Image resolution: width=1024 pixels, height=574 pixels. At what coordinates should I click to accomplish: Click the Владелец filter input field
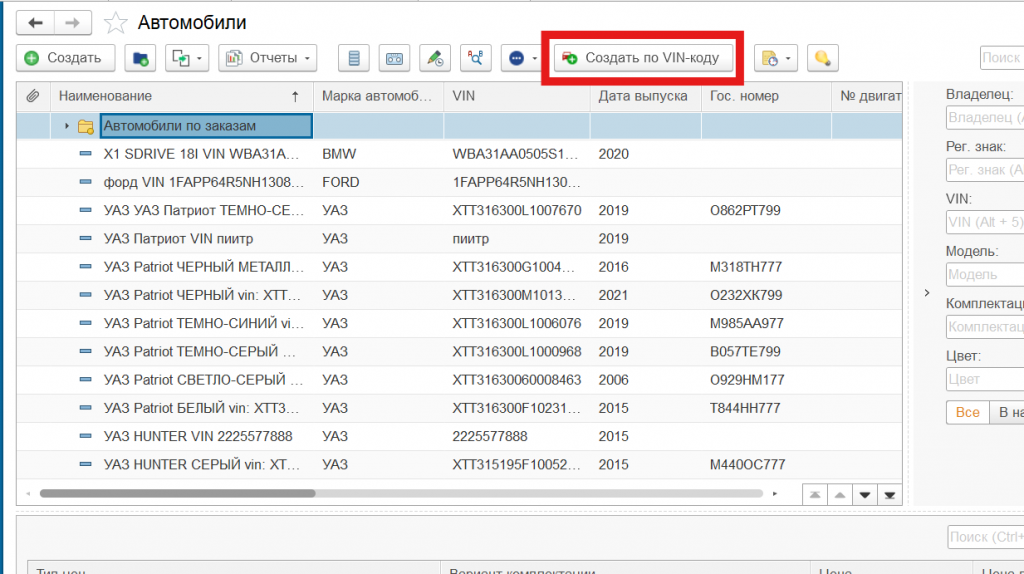coord(985,118)
